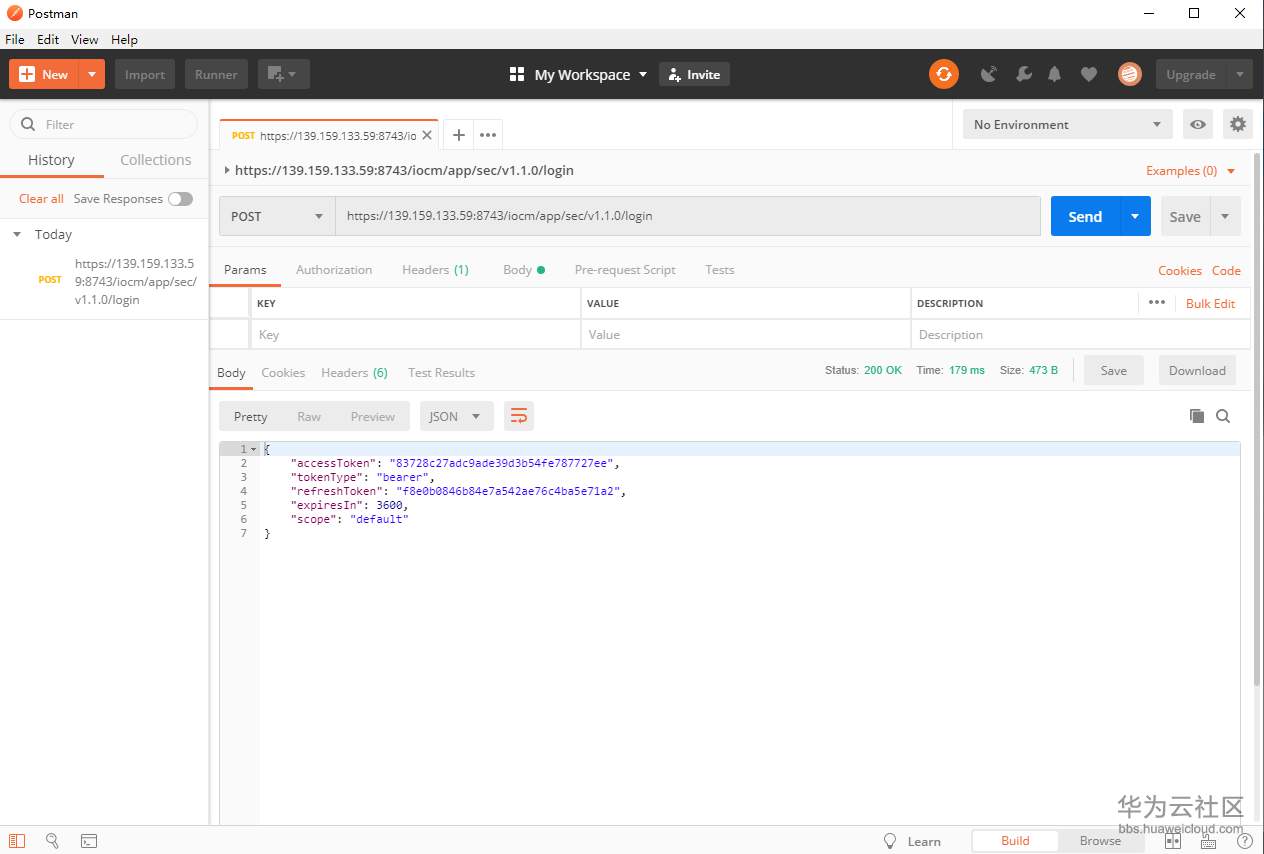The height and width of the screenshot is (854, 1264).
Task: Click the orange sync icon
Action: pyautogui.click(x=944, y=74)
